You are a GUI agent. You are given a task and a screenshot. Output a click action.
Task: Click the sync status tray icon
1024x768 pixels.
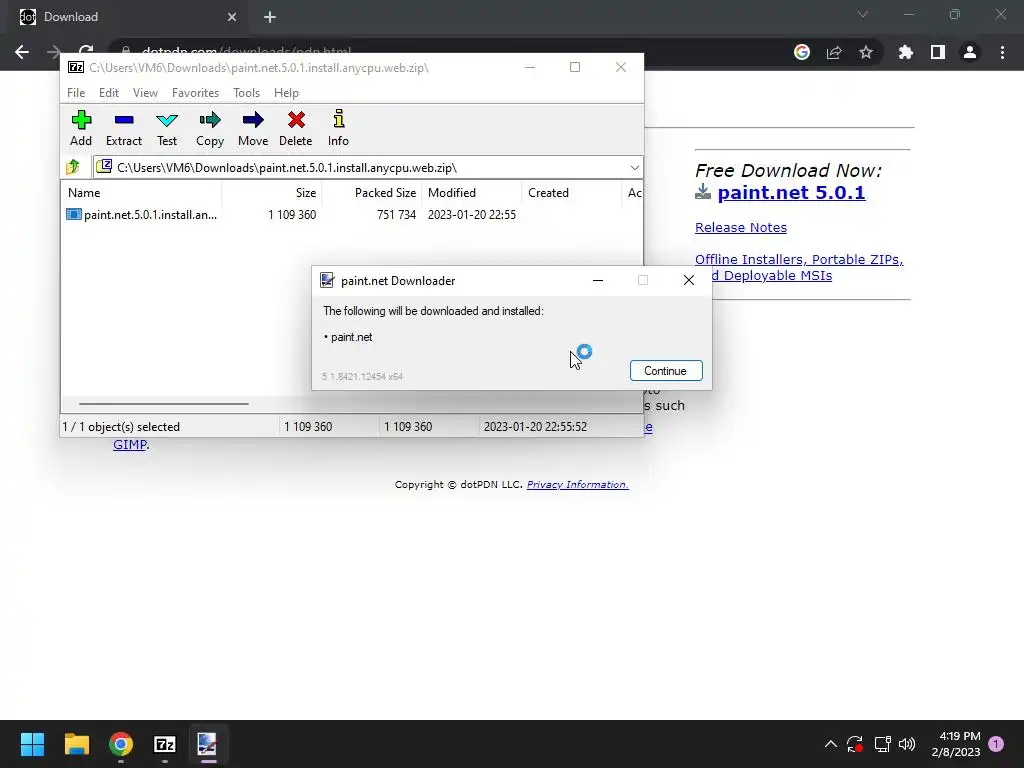point(855,744)
